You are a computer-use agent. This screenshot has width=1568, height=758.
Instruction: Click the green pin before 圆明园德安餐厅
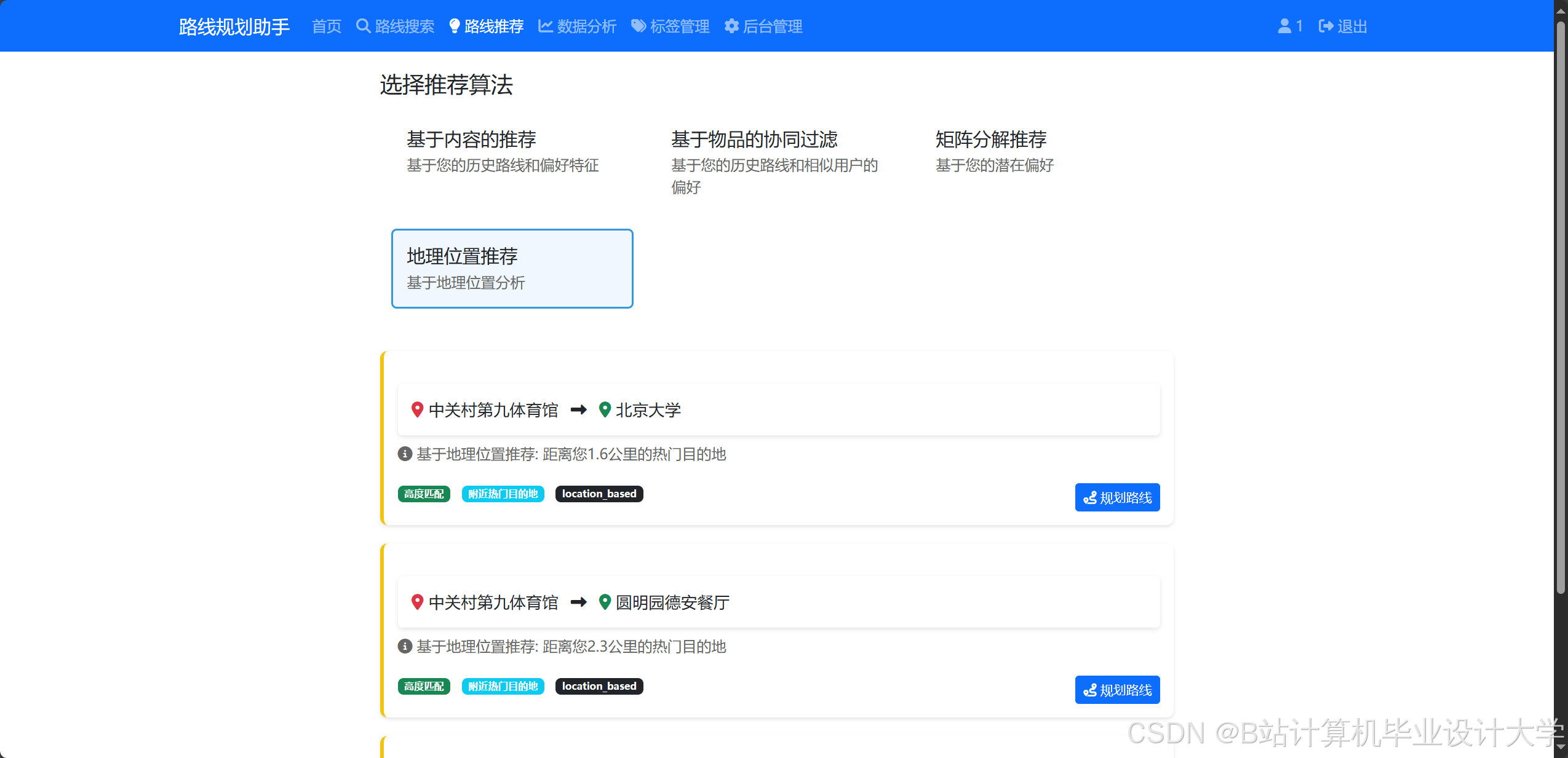click(605, 602)
